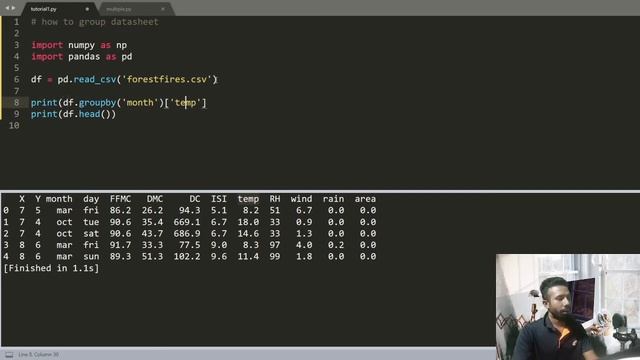
Task: Click the 'area' column header in output
Action: [x=365, y=199]
